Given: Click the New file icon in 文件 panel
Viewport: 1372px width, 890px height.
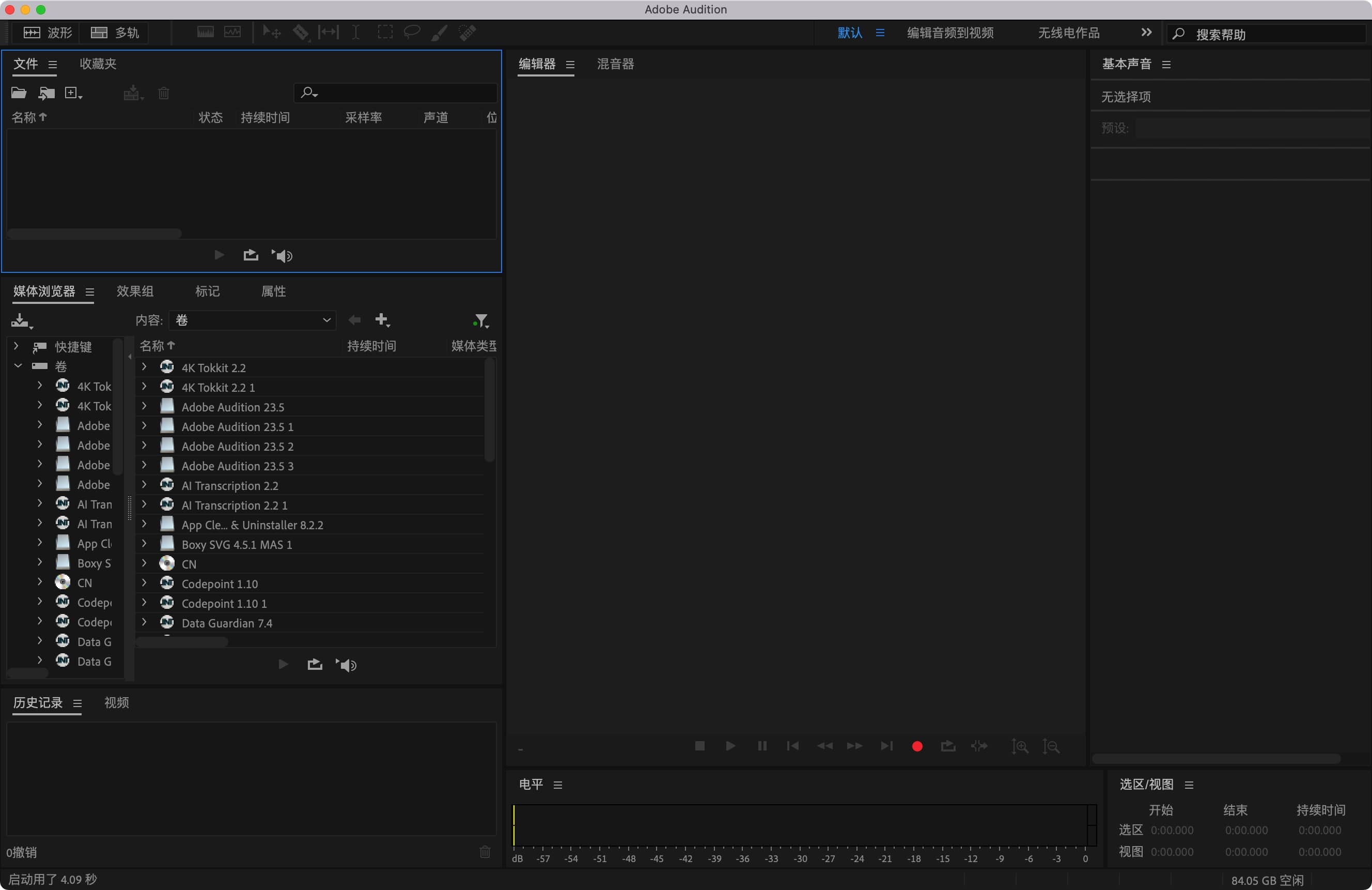Looking at the screenshot, I should [73, 93].
